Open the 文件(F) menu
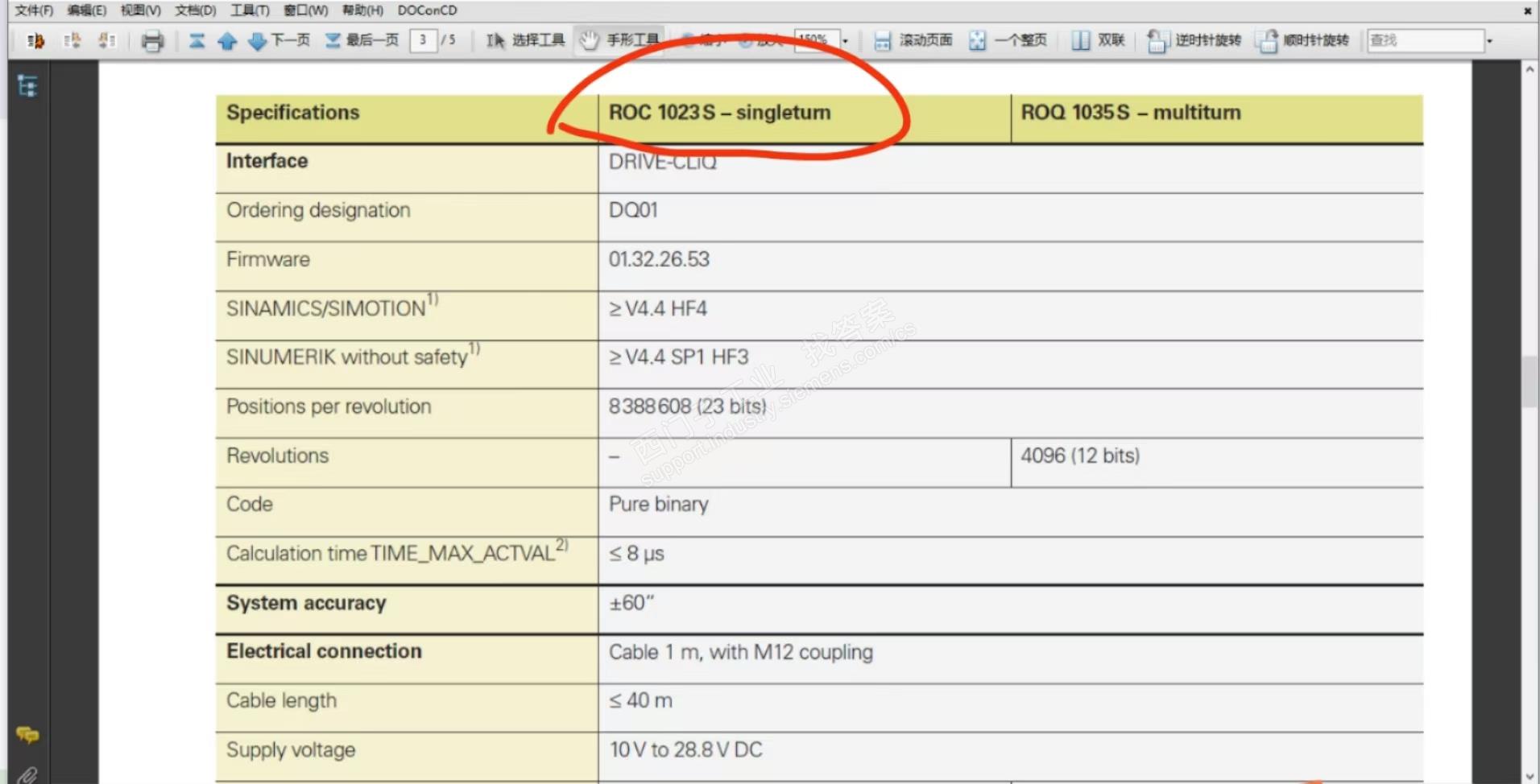The width and height of the screenshot is (1540, 784). 34,10
